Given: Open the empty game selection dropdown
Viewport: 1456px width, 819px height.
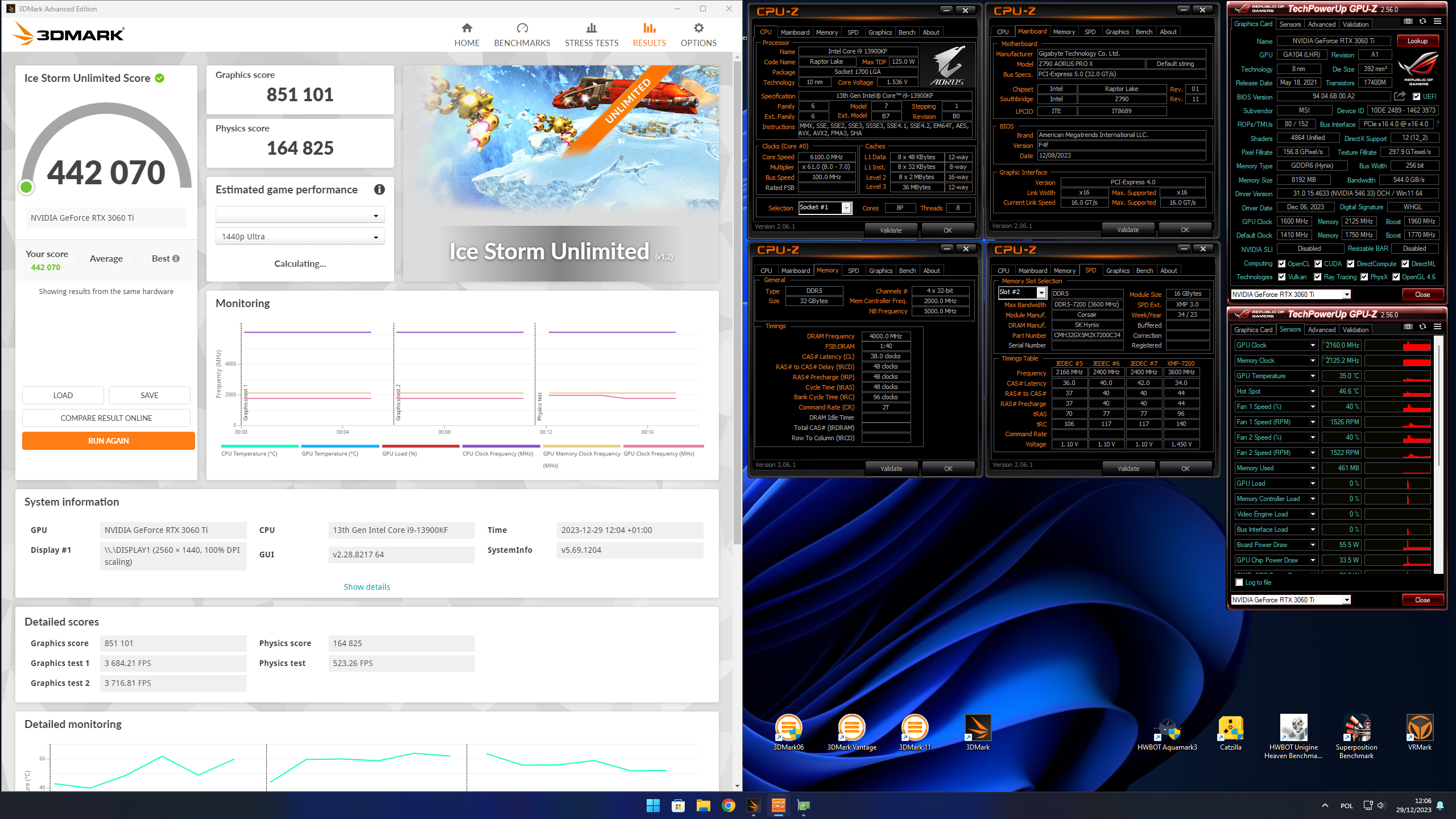Looking at the screenshot, I should click(300, 216).
